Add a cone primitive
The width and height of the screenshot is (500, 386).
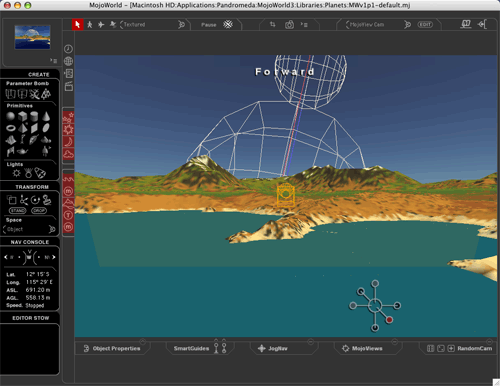coord(46,116)
